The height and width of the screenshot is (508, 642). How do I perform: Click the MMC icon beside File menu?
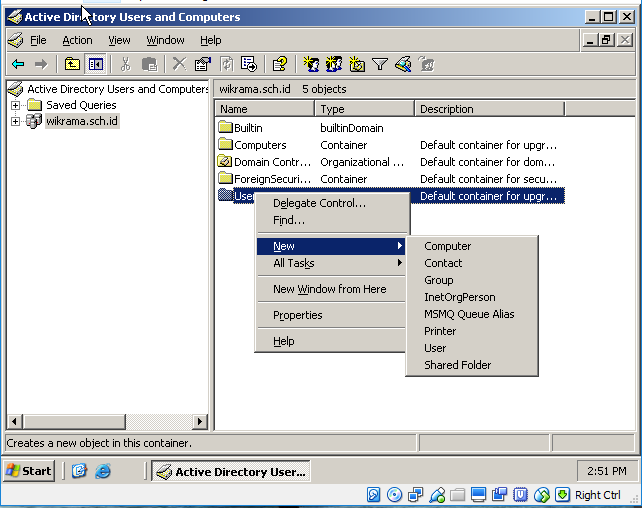click(16, 40)
